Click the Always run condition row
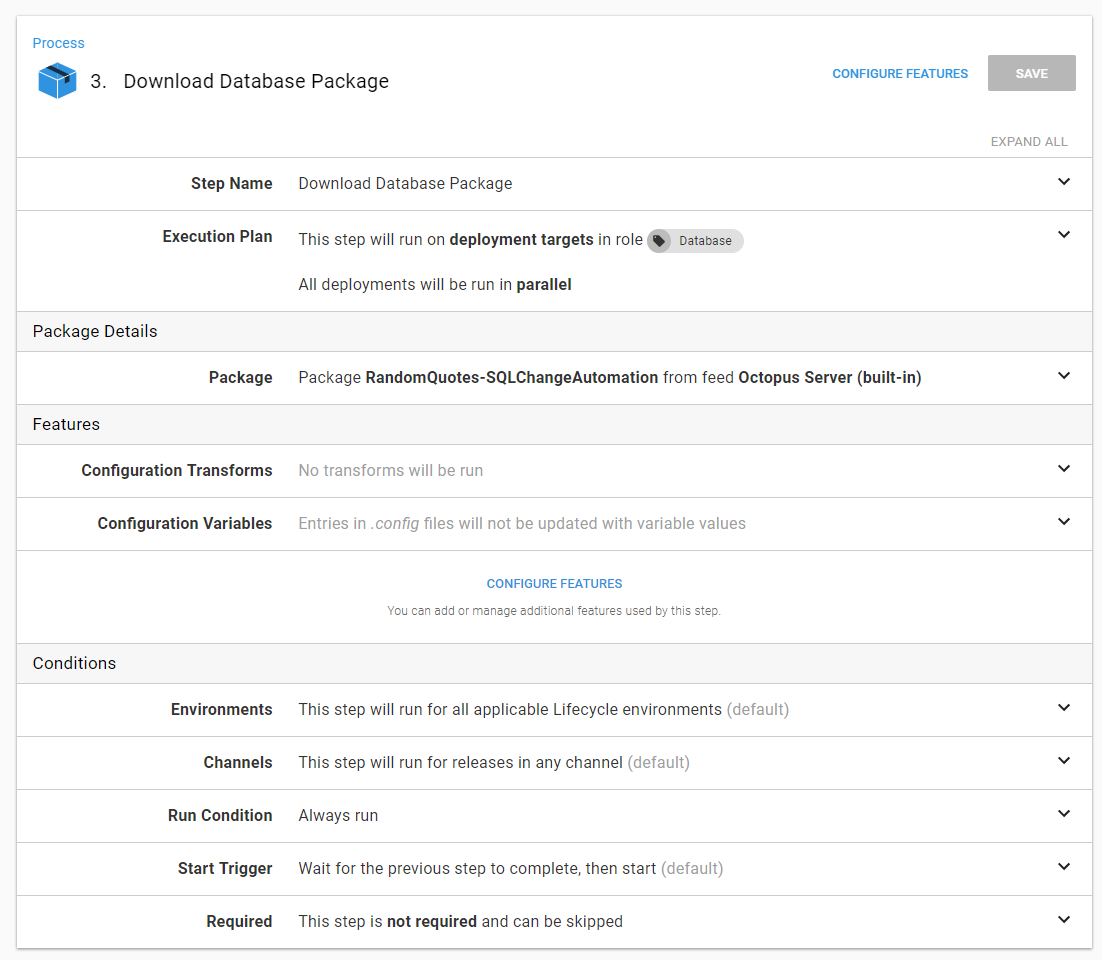 pyautogui.click(x=338, y=816)
